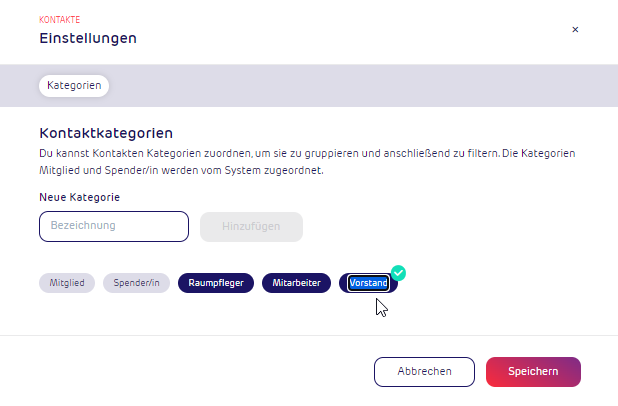The image size is (618, 406).
Task: Select the Raumpfleger category chip
Action: (x=216, y=283)
